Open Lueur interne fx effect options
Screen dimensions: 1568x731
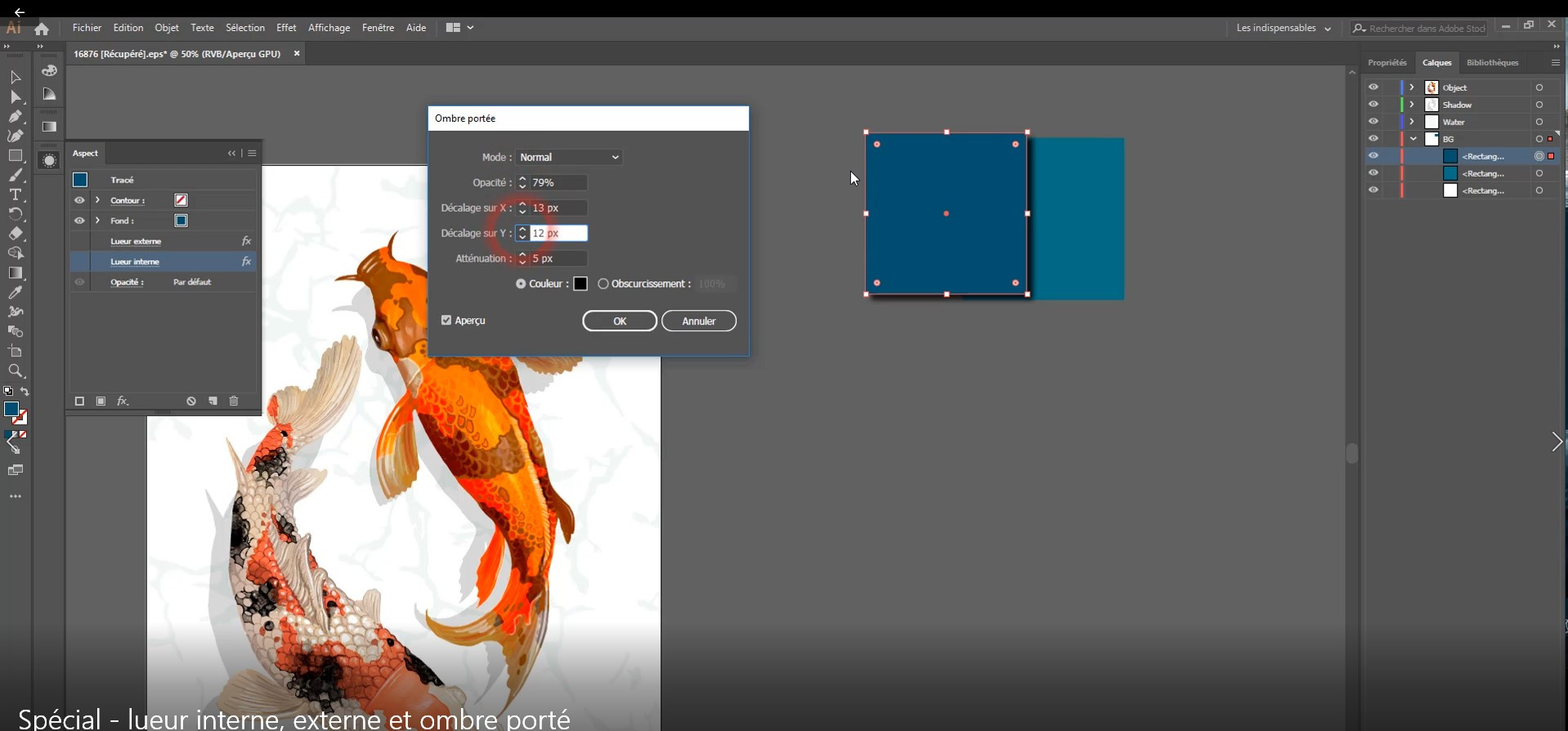pos(246,262)
